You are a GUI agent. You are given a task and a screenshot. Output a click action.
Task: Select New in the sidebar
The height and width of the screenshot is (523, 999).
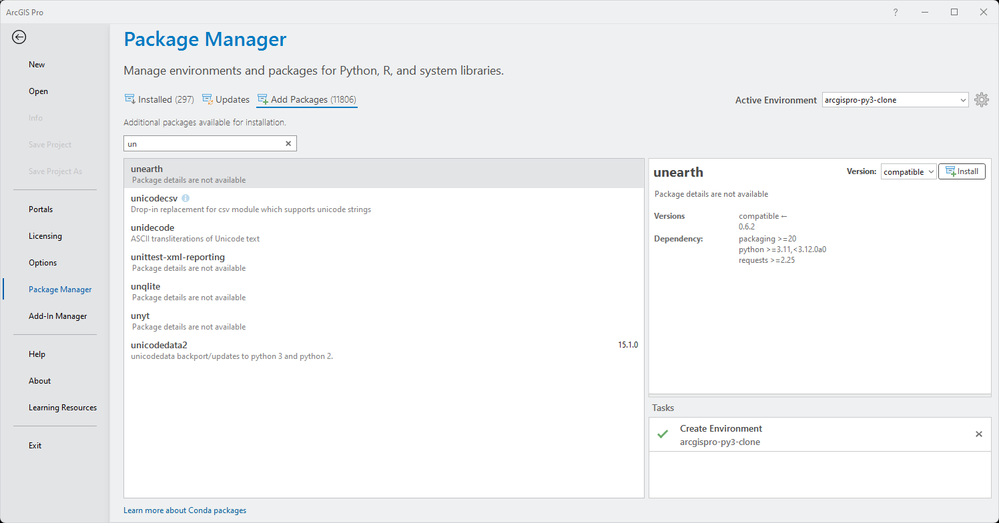tap(36, 64)
